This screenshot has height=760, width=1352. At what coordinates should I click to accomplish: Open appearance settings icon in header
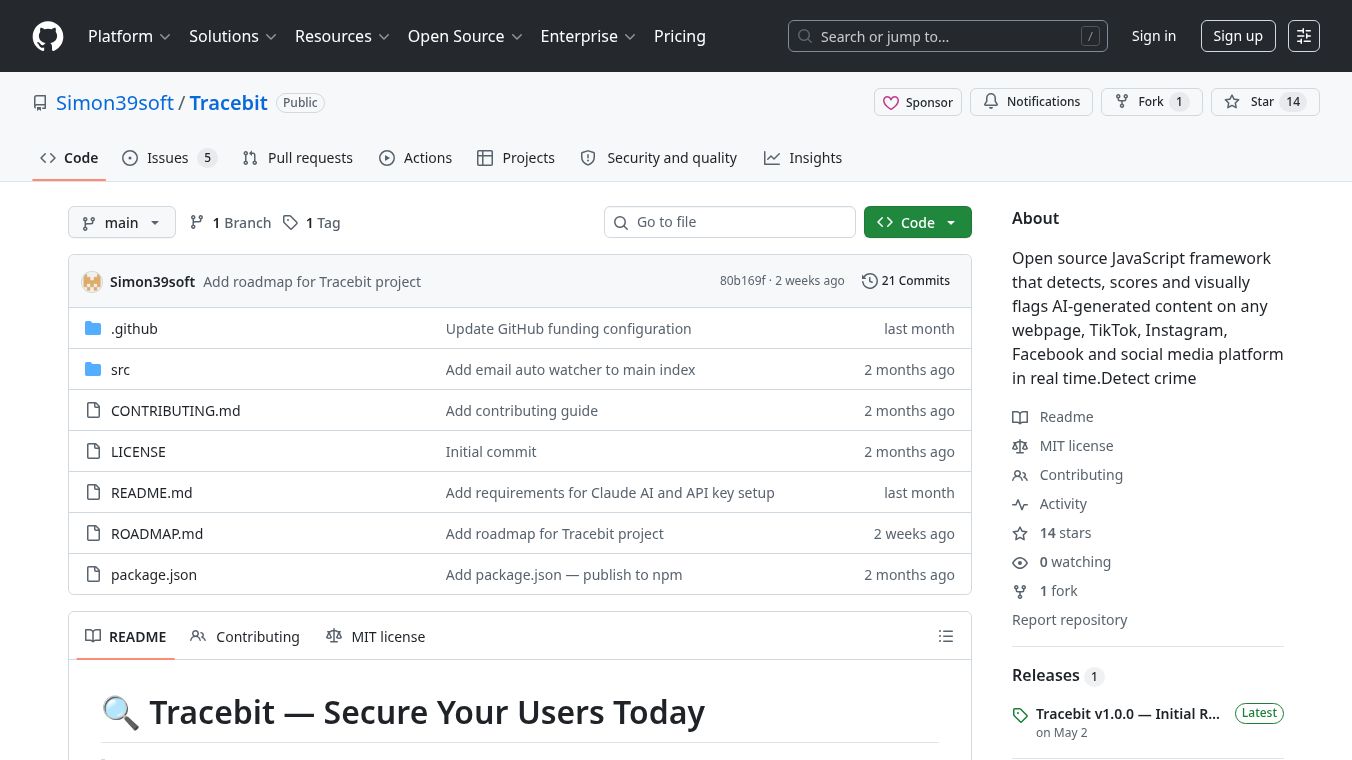1304,36
